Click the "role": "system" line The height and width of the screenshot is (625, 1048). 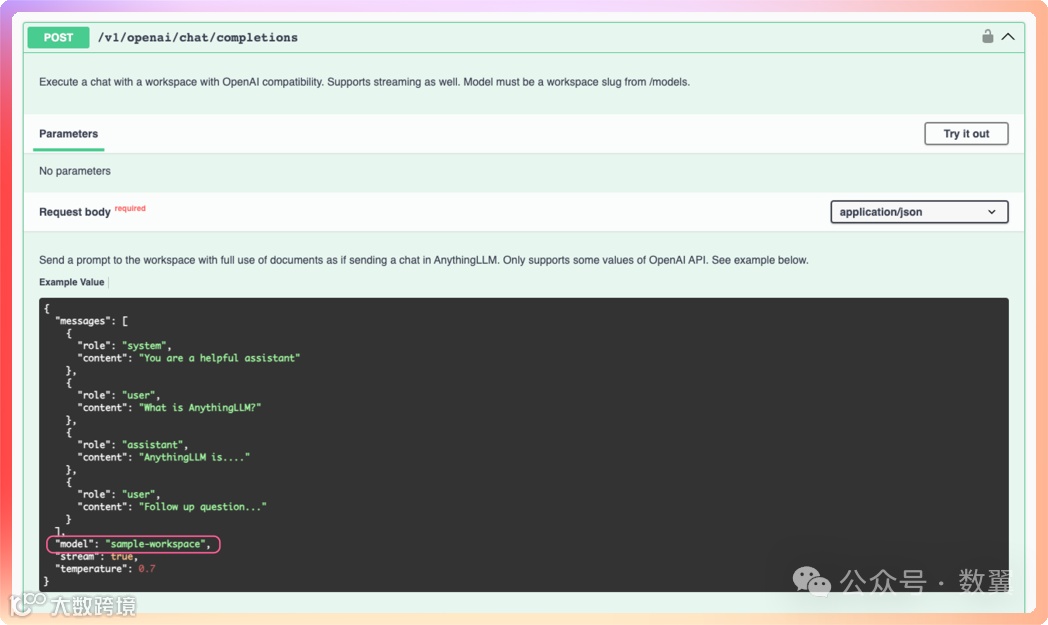(124, 346)
